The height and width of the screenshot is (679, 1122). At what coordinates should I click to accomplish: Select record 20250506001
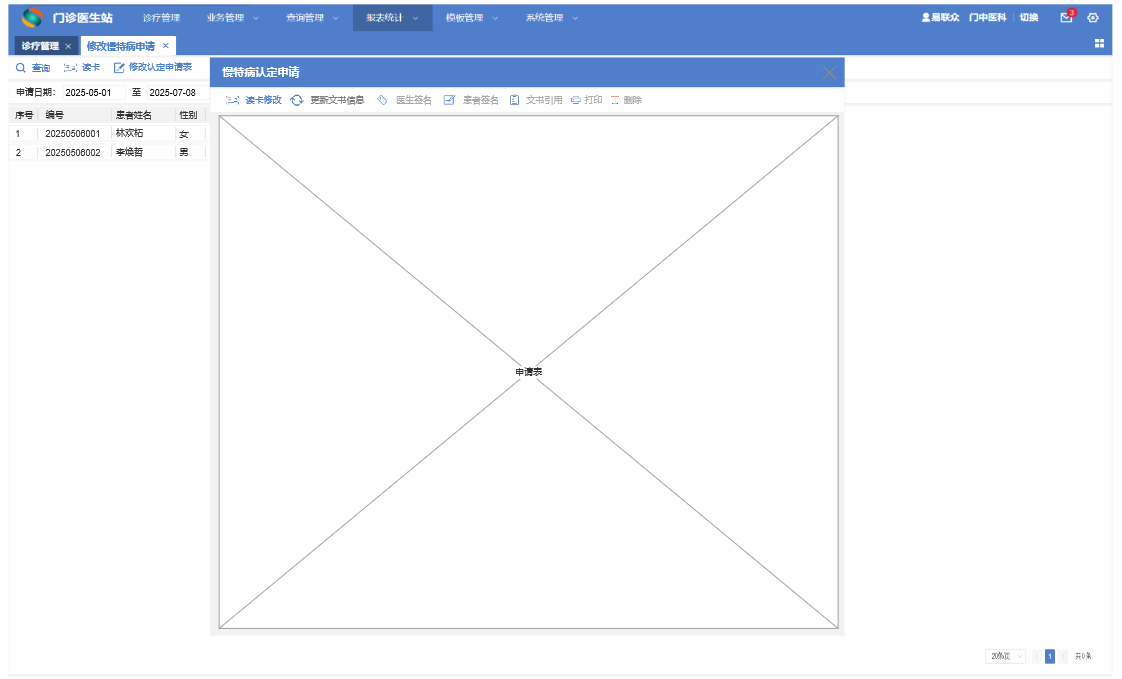tap(72, 134)
